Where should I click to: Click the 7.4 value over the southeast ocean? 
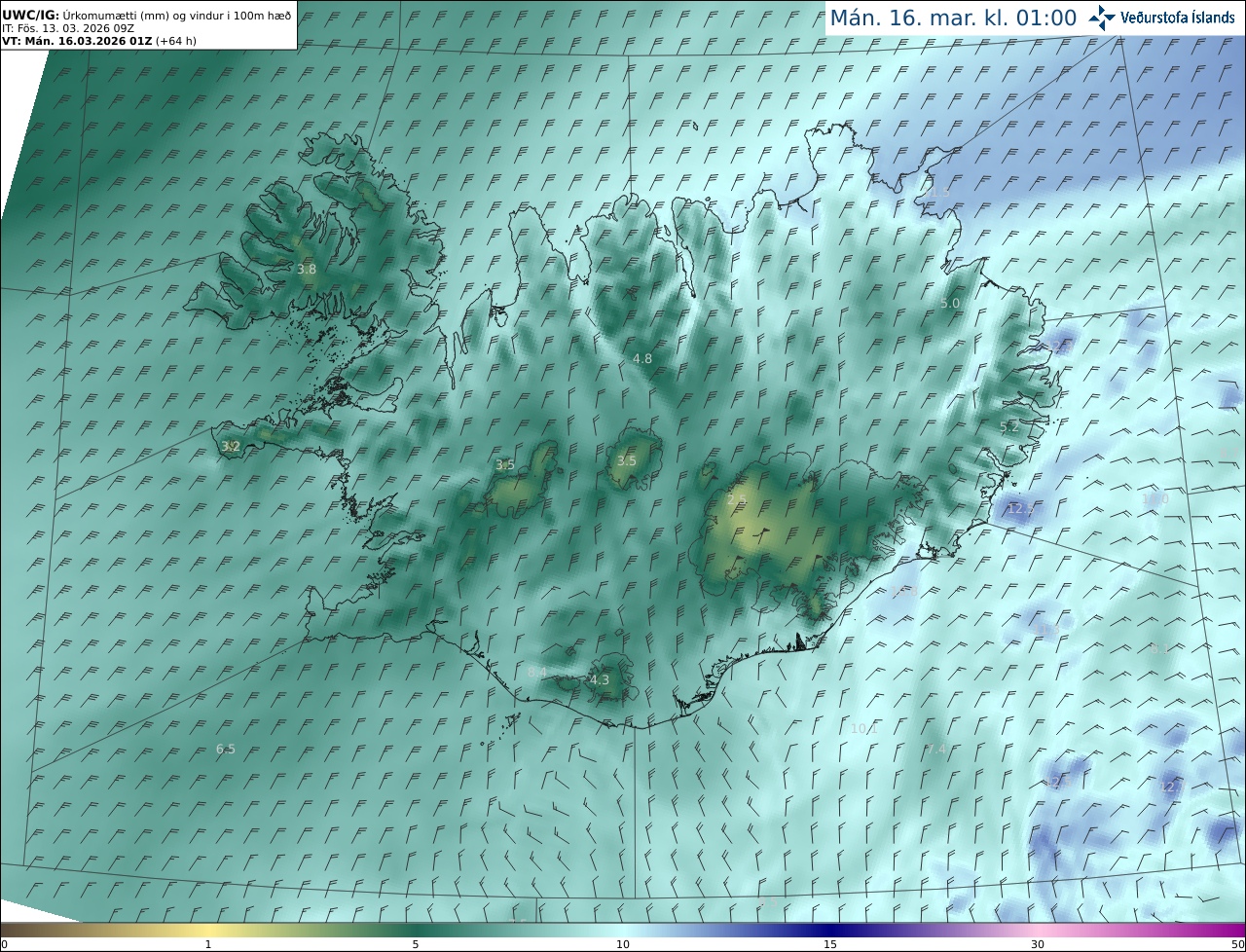pyautogui.click(x=935, y=749)
